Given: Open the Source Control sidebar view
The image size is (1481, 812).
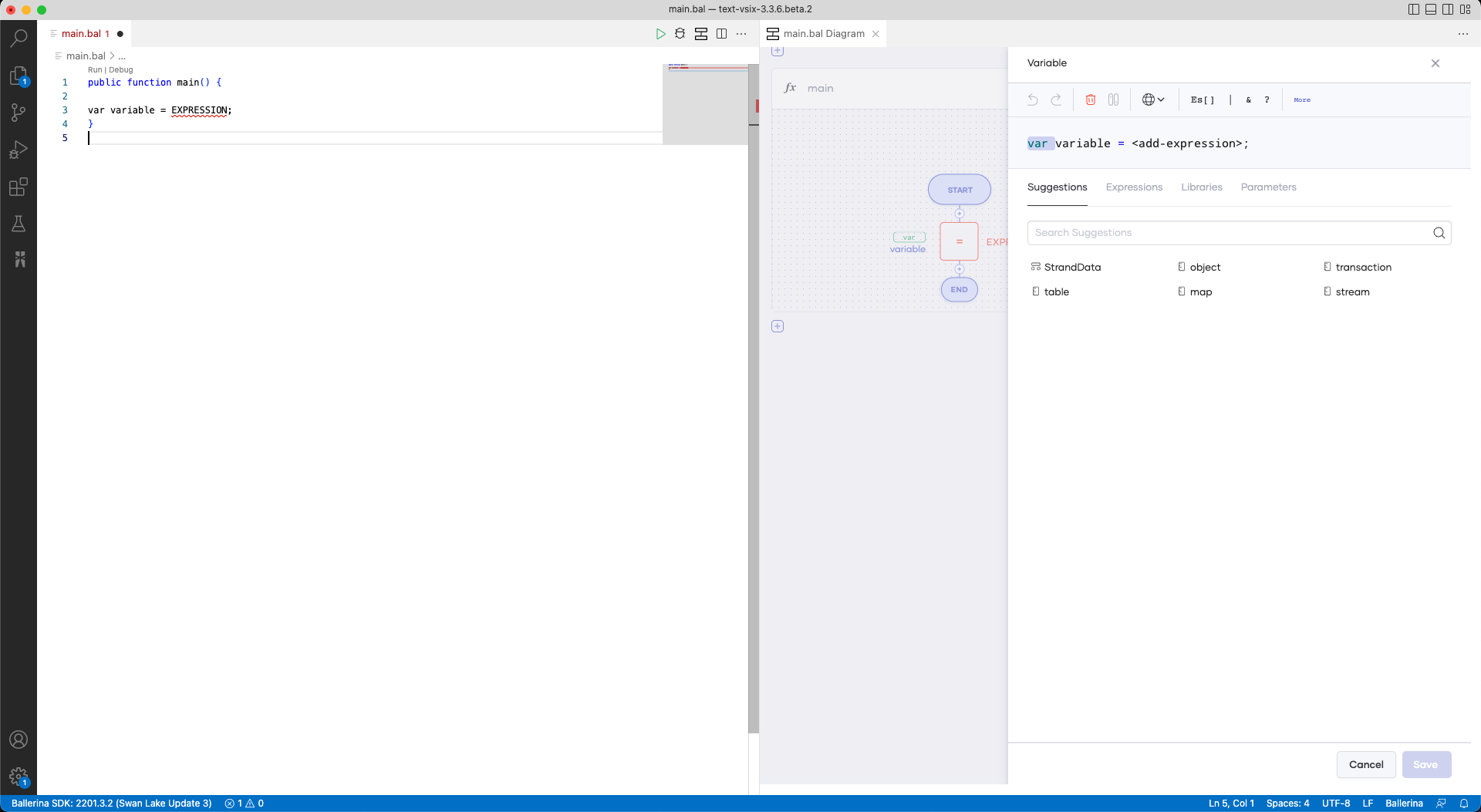Looking at the screenshot, I should point(19,113).
